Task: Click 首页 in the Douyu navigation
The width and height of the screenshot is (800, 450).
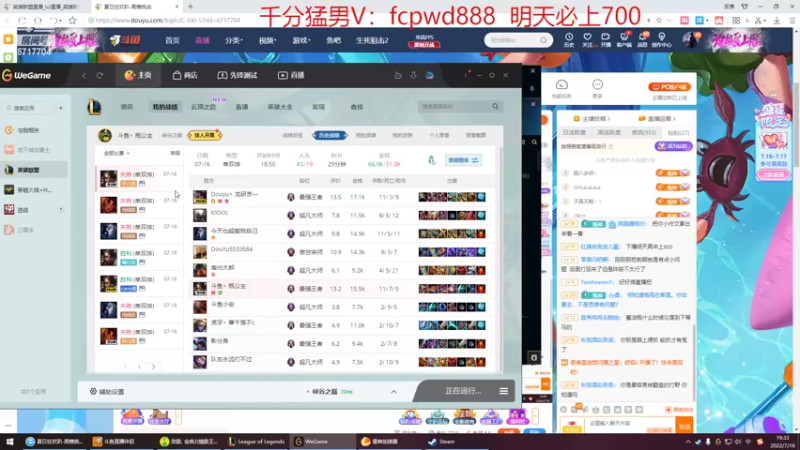Action: click(172, 40)
